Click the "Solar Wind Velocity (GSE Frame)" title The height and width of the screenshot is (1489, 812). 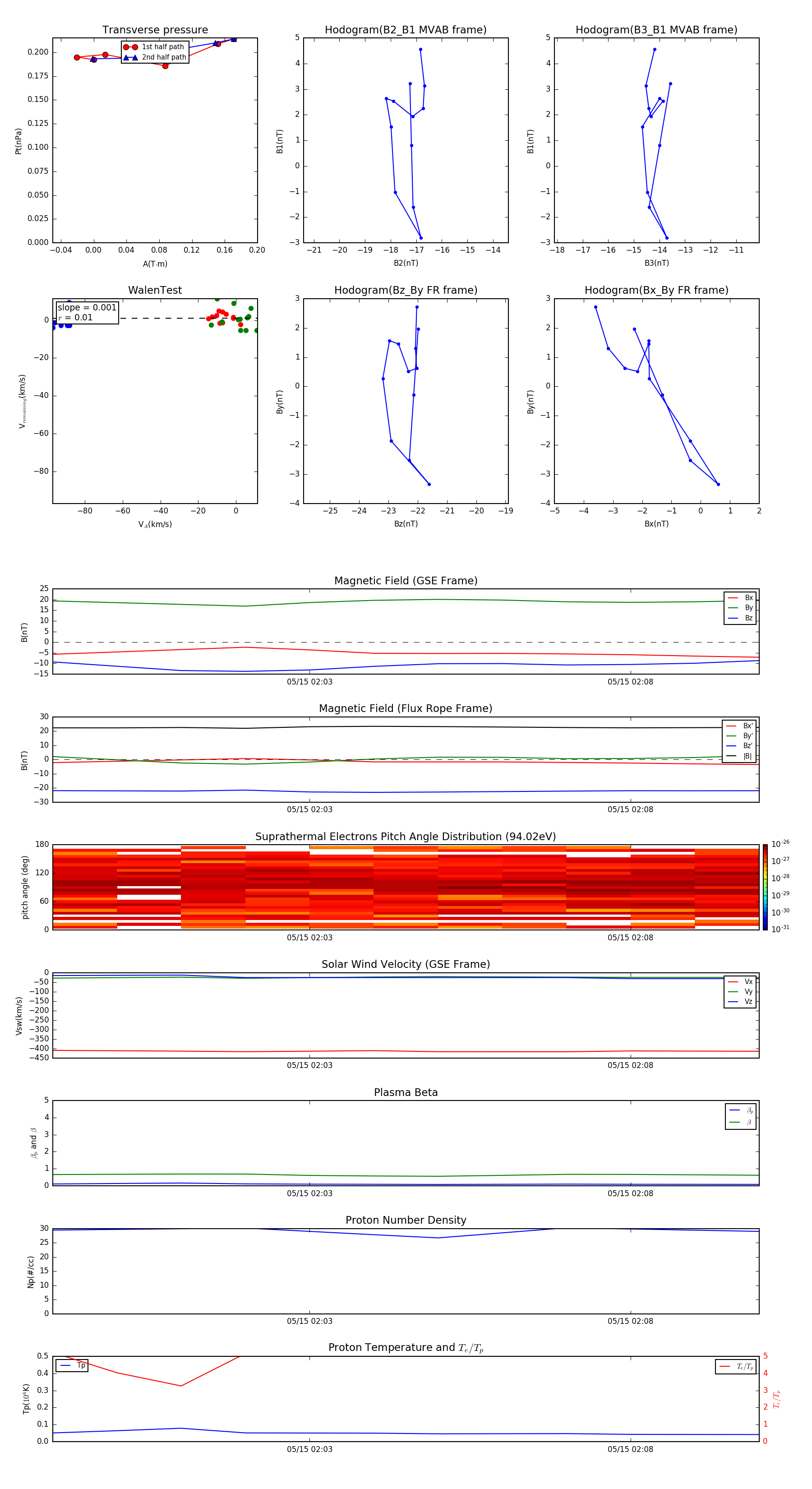(406, 965)
